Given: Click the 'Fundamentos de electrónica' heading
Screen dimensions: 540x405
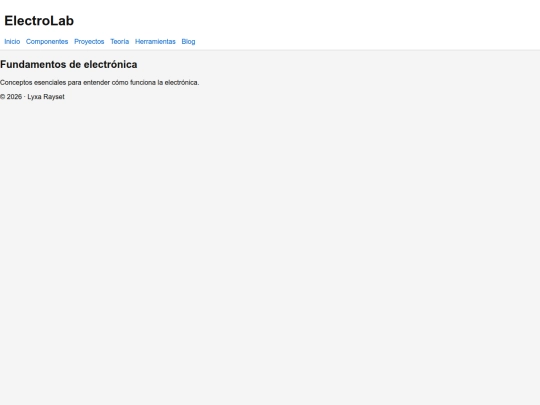Looking at the screenshot, I should click(x=69, y=64).
